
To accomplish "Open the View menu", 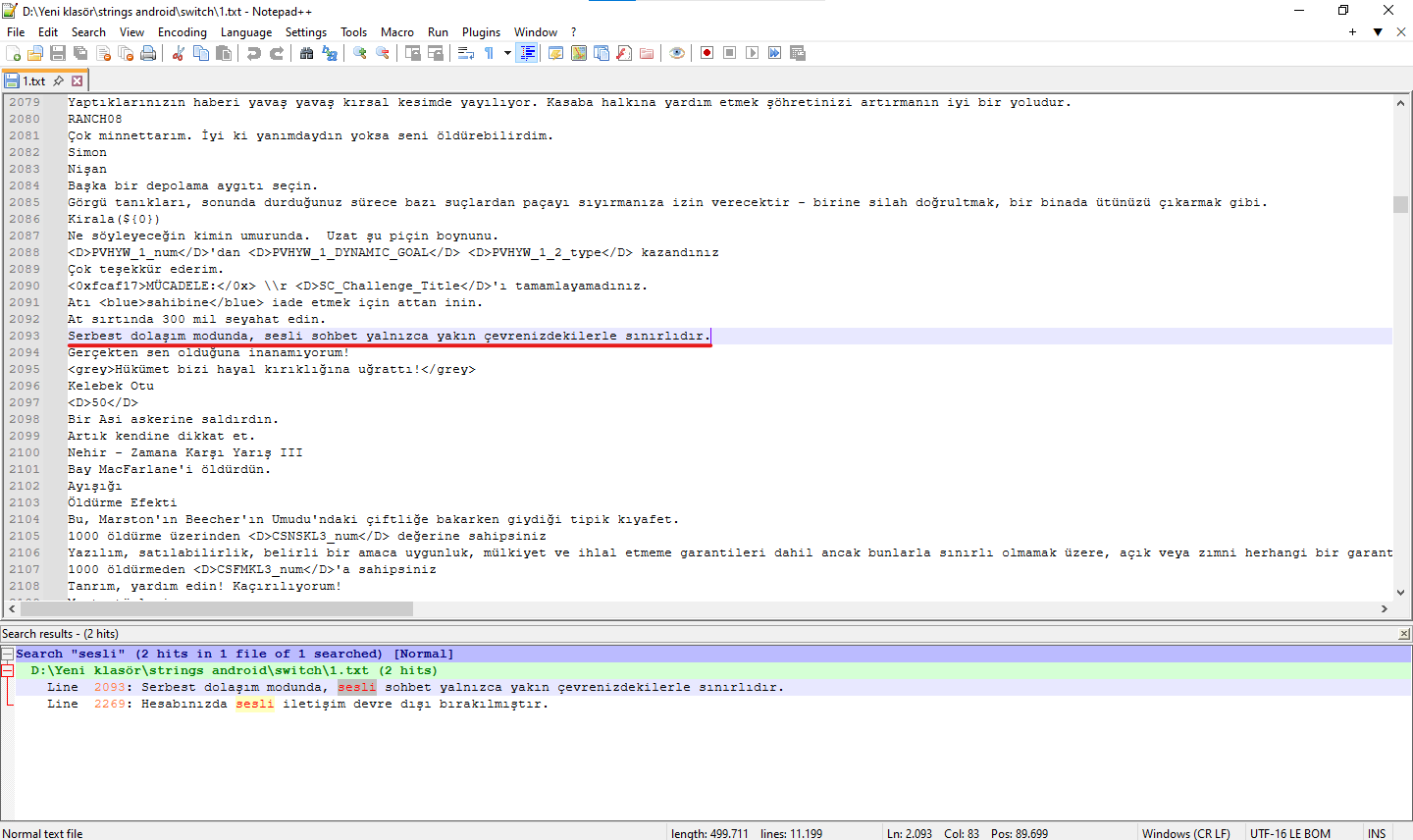I will [131, 32].
